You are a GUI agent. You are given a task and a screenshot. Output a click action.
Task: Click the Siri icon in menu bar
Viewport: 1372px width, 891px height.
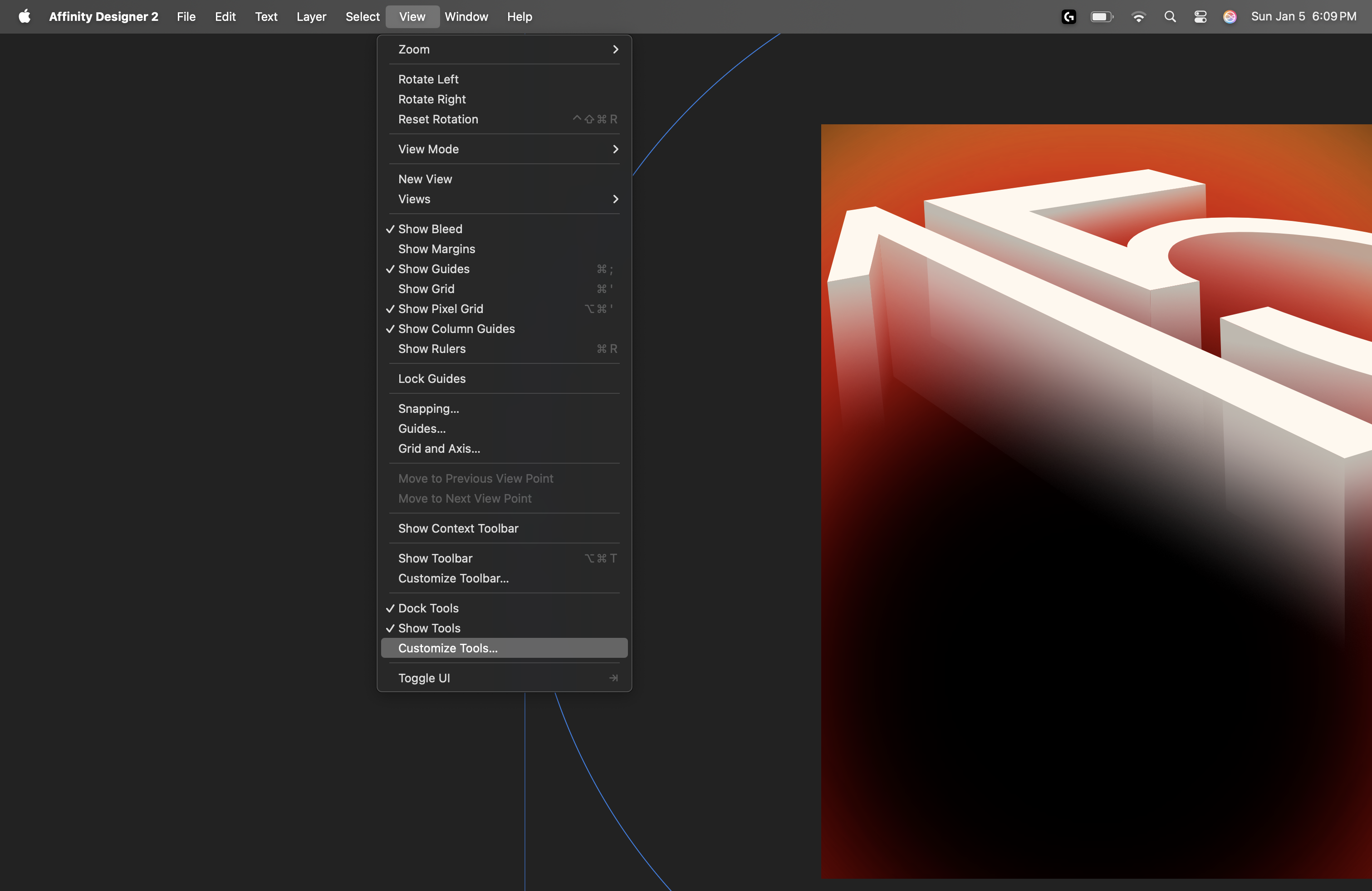[1230, 17]
